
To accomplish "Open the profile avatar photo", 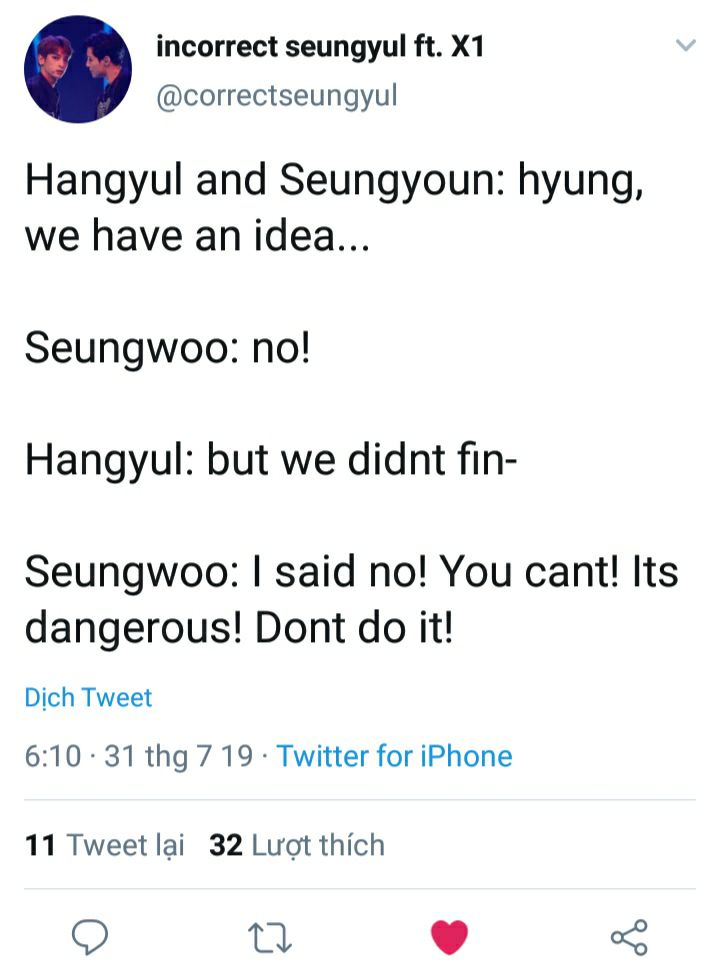I will click(77, 69).
